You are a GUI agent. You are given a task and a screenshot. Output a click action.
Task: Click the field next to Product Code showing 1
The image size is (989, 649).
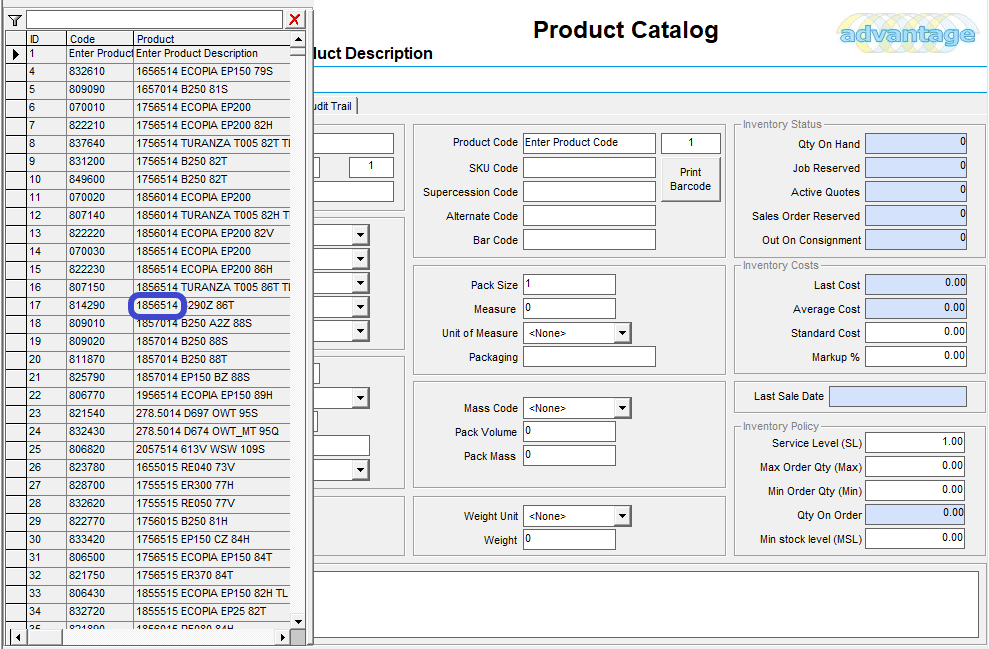pos(691,143)
